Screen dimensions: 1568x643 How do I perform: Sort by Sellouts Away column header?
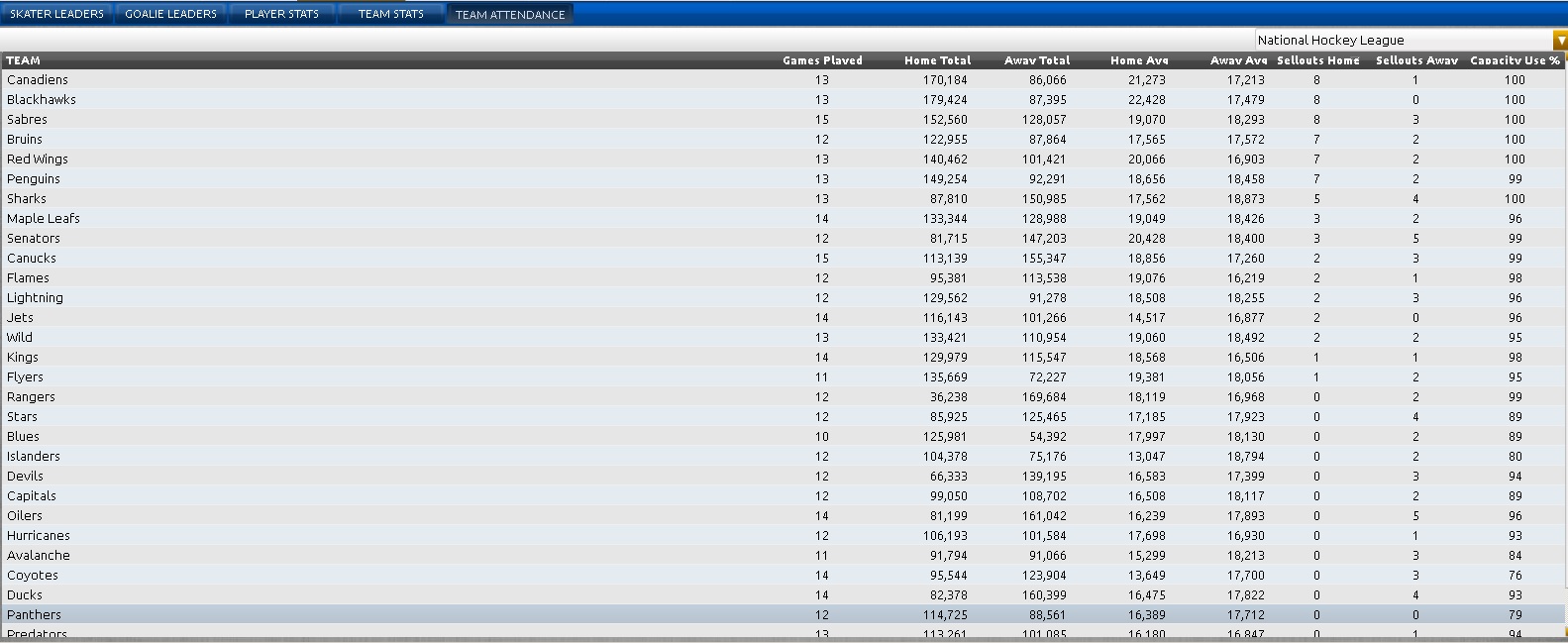(1415, 60)
